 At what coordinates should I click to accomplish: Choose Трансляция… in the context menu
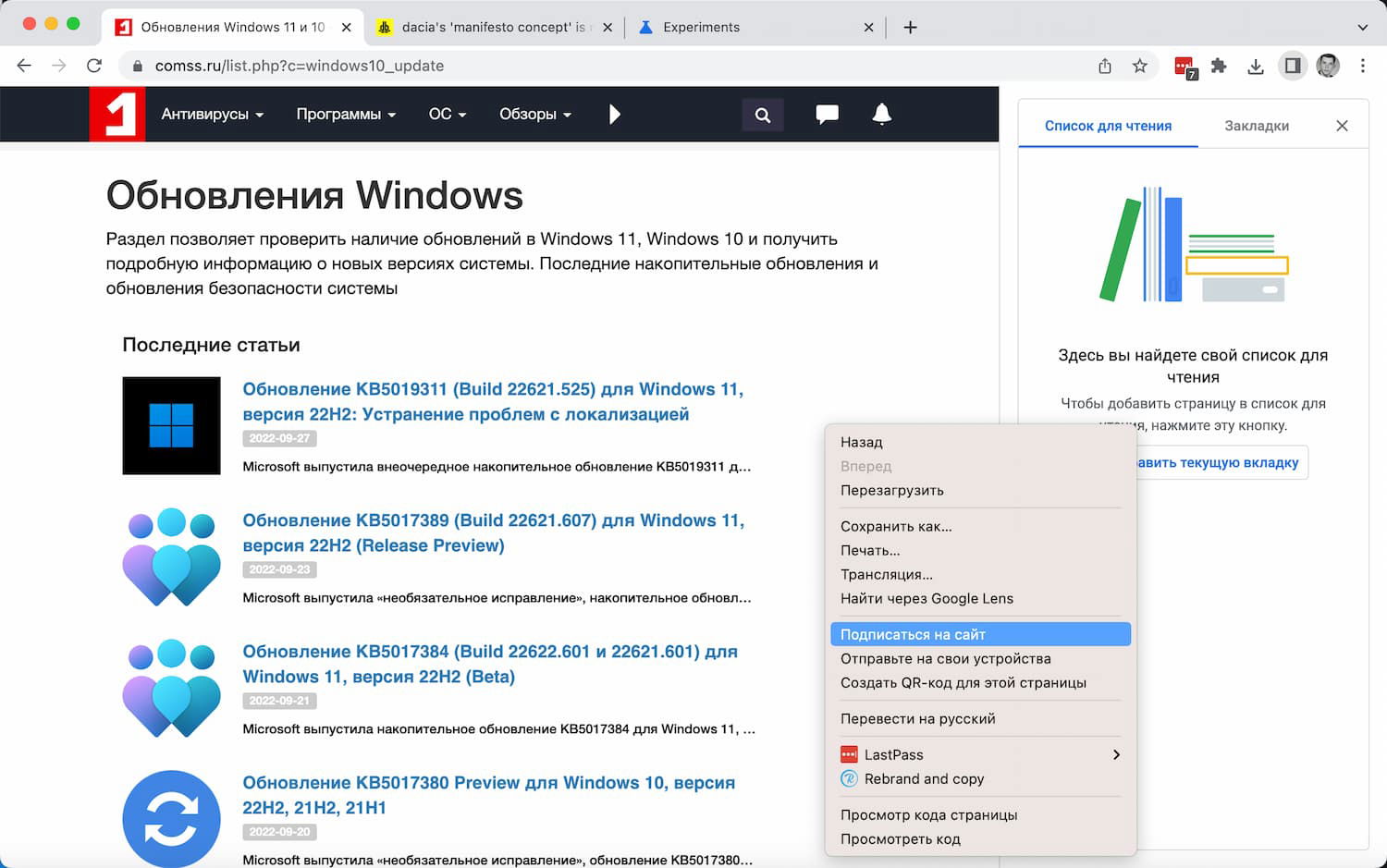point(980,575)
